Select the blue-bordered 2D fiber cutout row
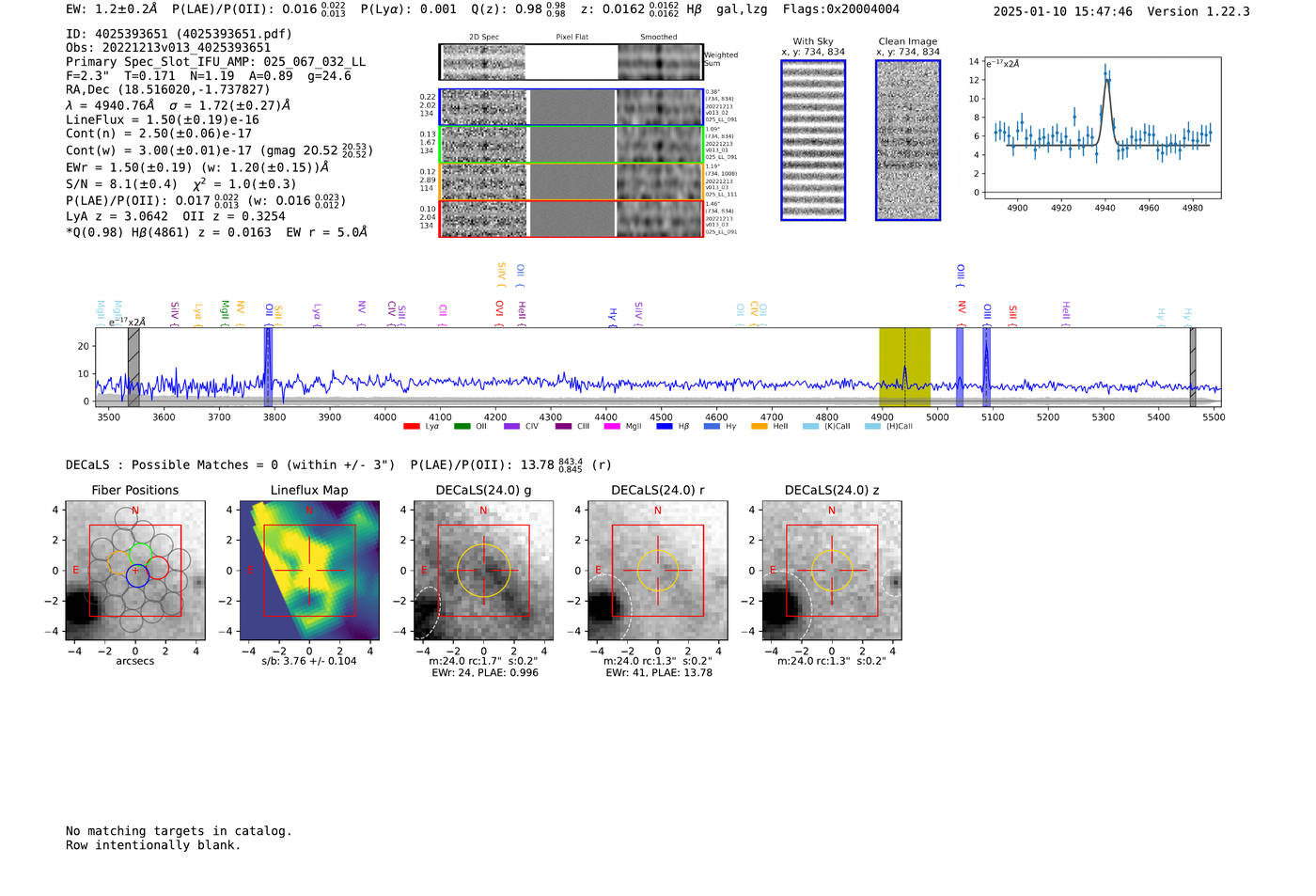The width and height of the screenshot is (1316, 896). pos(572,107)
